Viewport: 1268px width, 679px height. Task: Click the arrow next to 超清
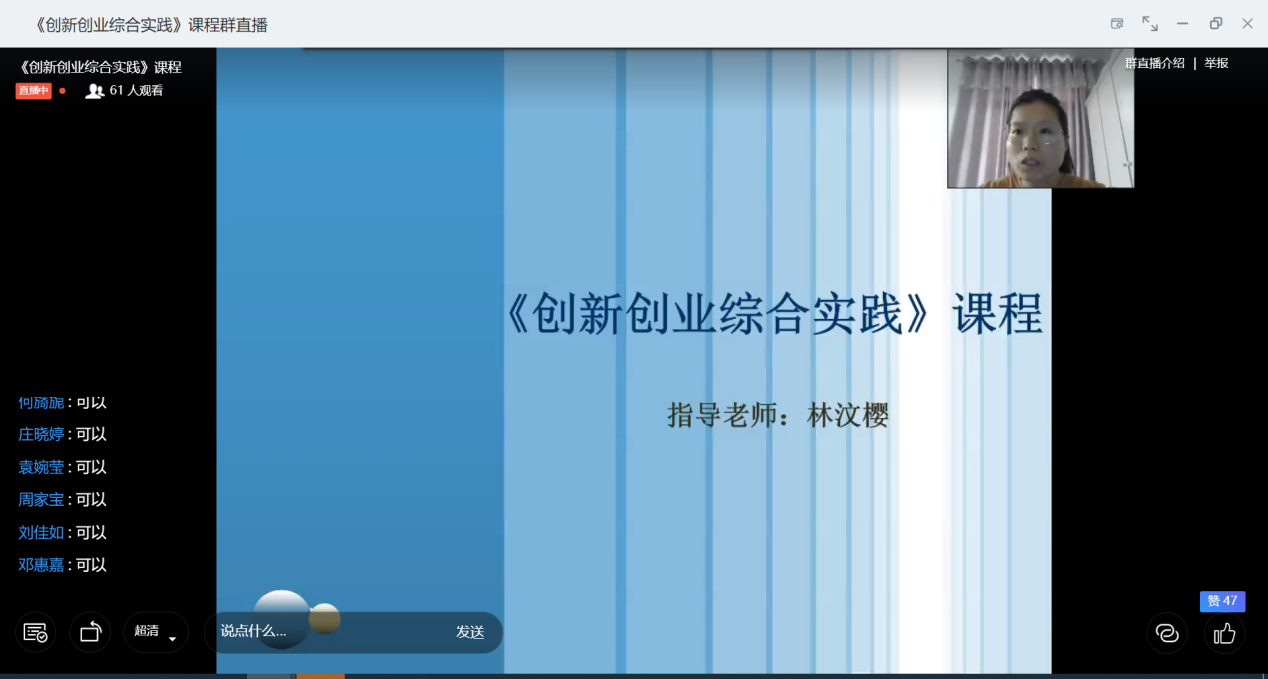(x=172, y=638)
